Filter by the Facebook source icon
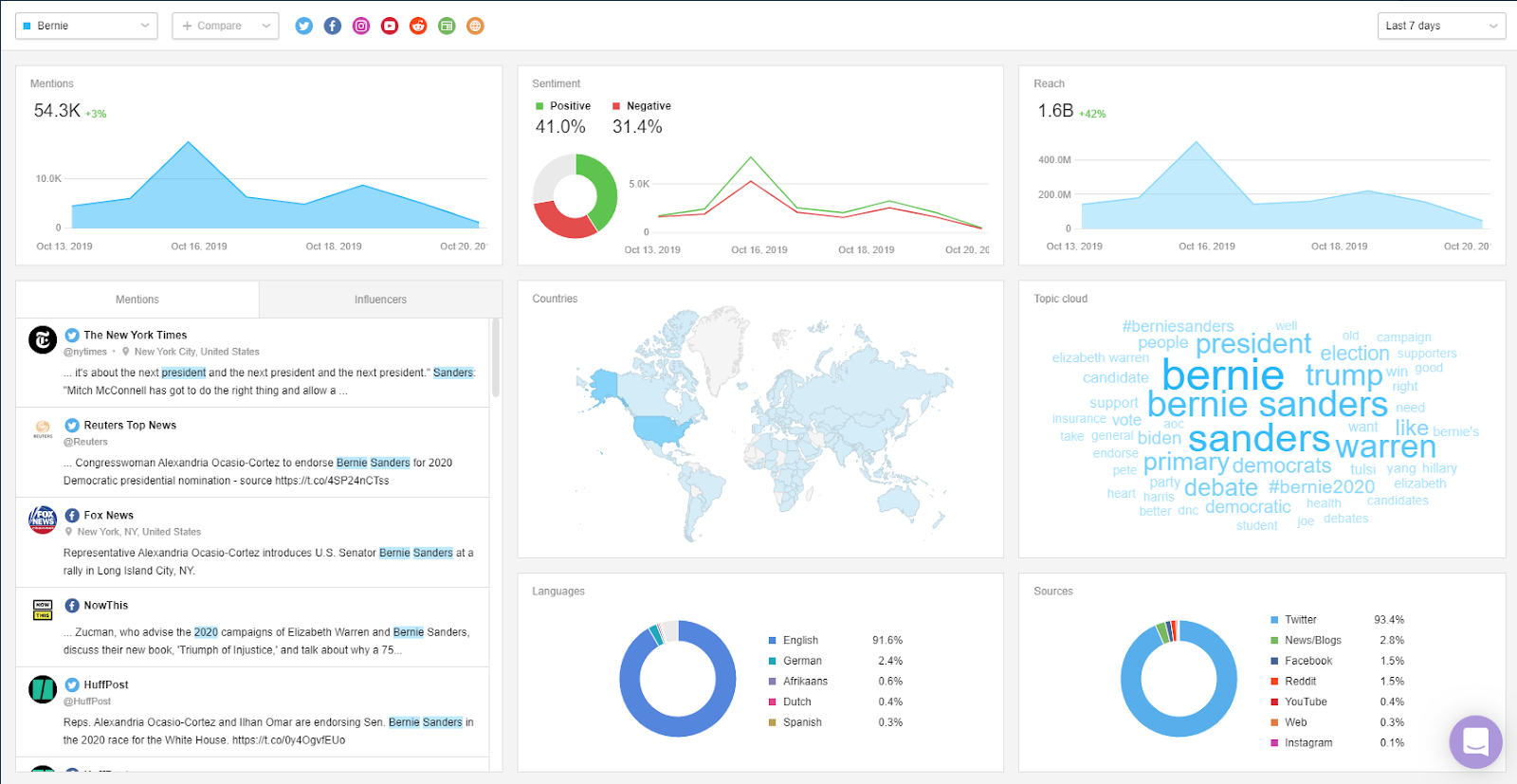Viewport: 1517px width, 784px height. click(332, 26)
